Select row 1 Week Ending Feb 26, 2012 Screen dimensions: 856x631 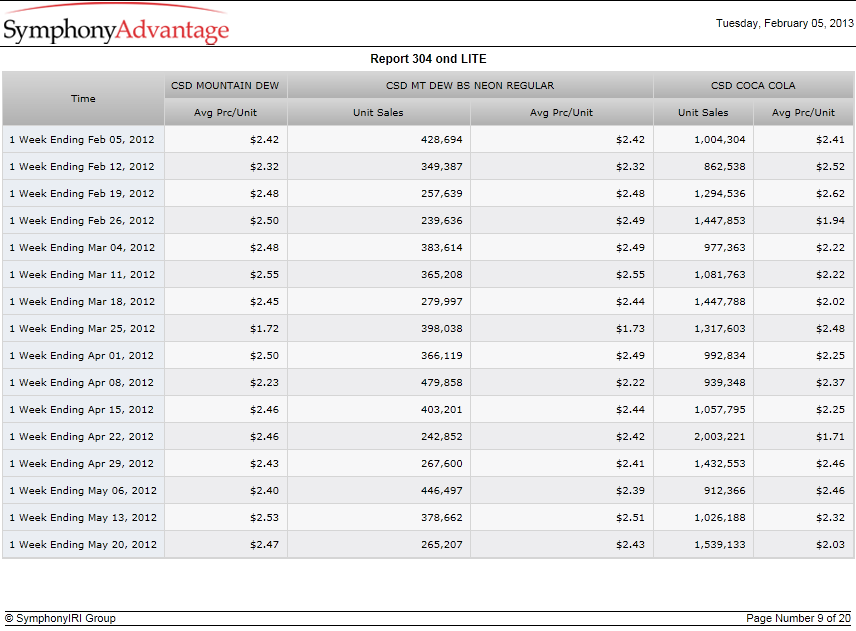tap(428, 221)
